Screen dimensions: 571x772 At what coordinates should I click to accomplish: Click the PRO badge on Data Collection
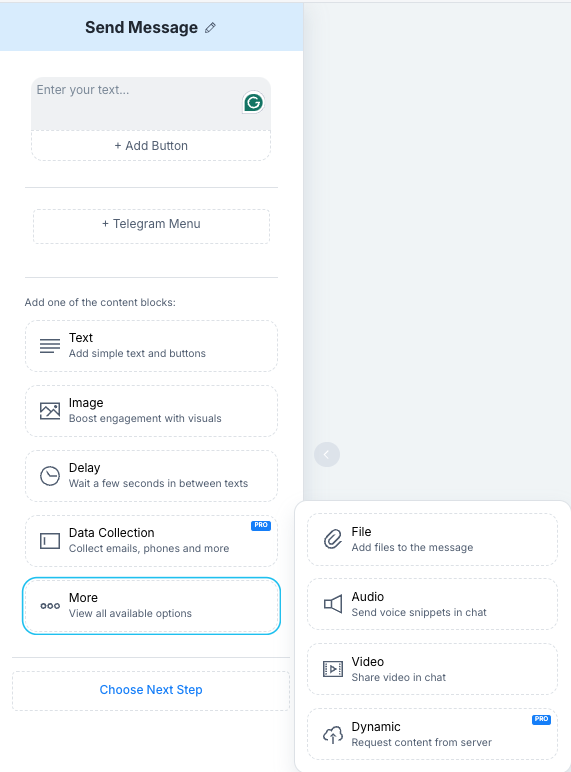(x=261, y=525)
